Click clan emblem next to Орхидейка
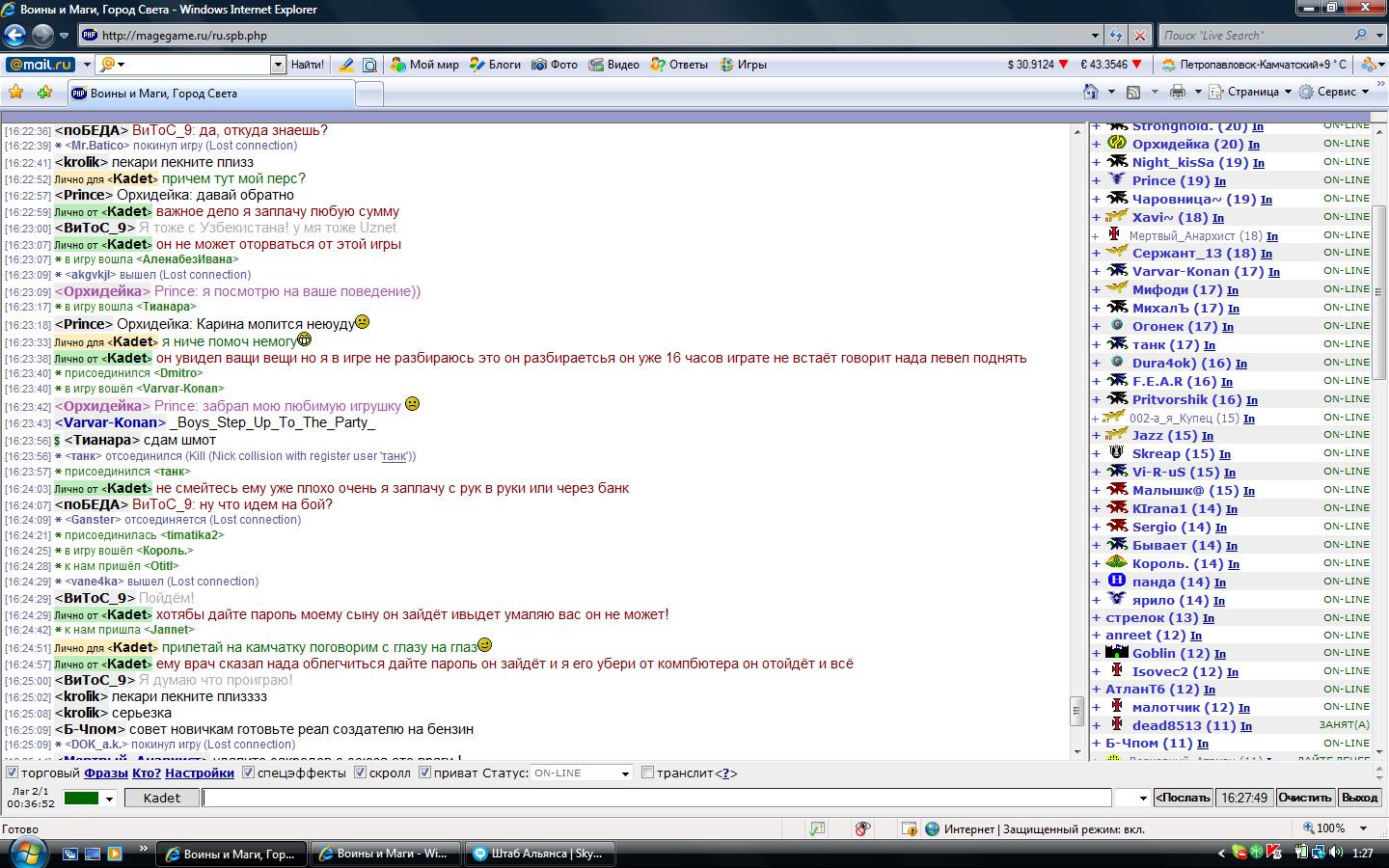The width and height of the screenshot is (1389, 868). (x=1117, y=144)
